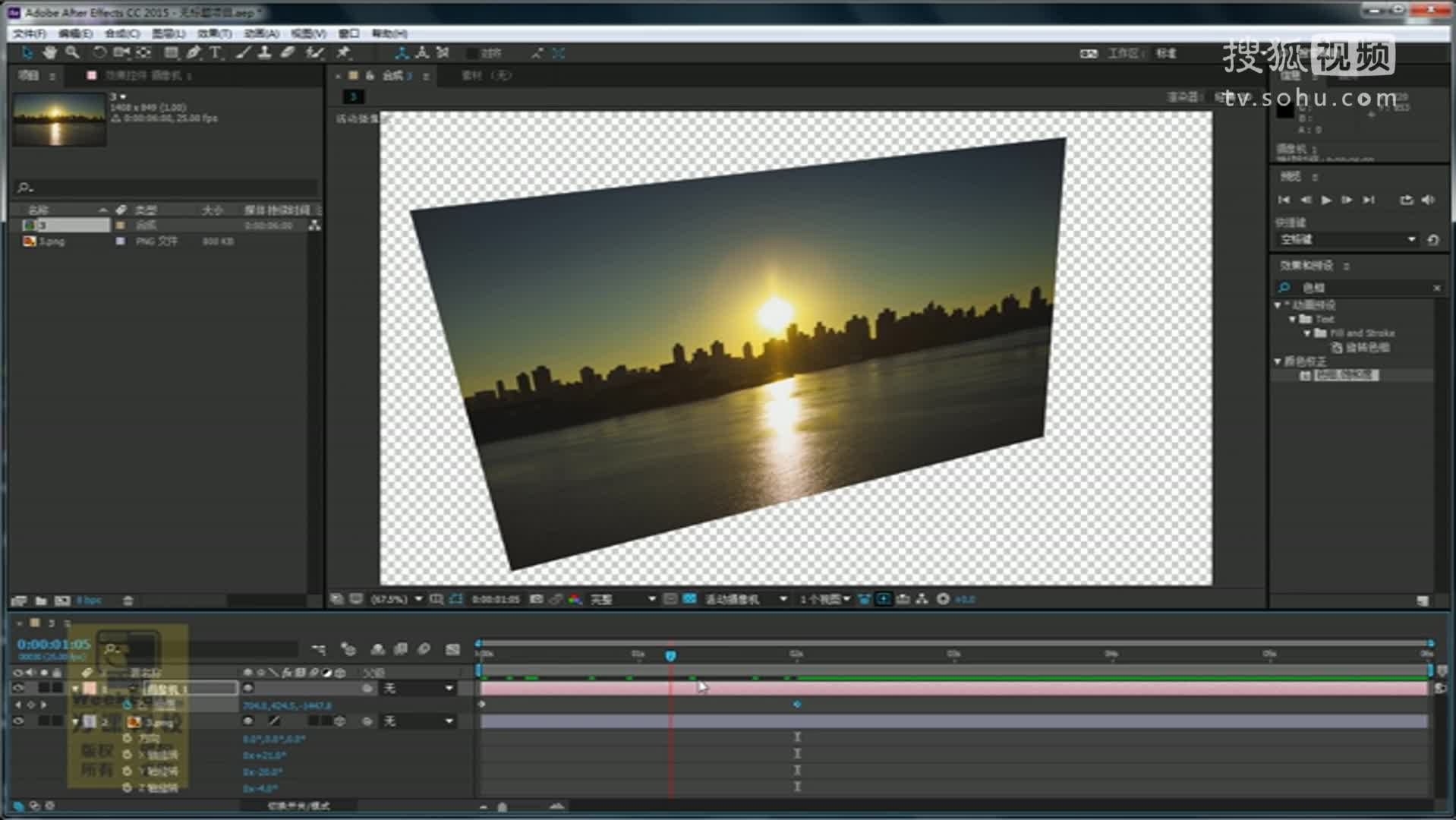Select the Zoom magnifier tool

pos(72,52)
